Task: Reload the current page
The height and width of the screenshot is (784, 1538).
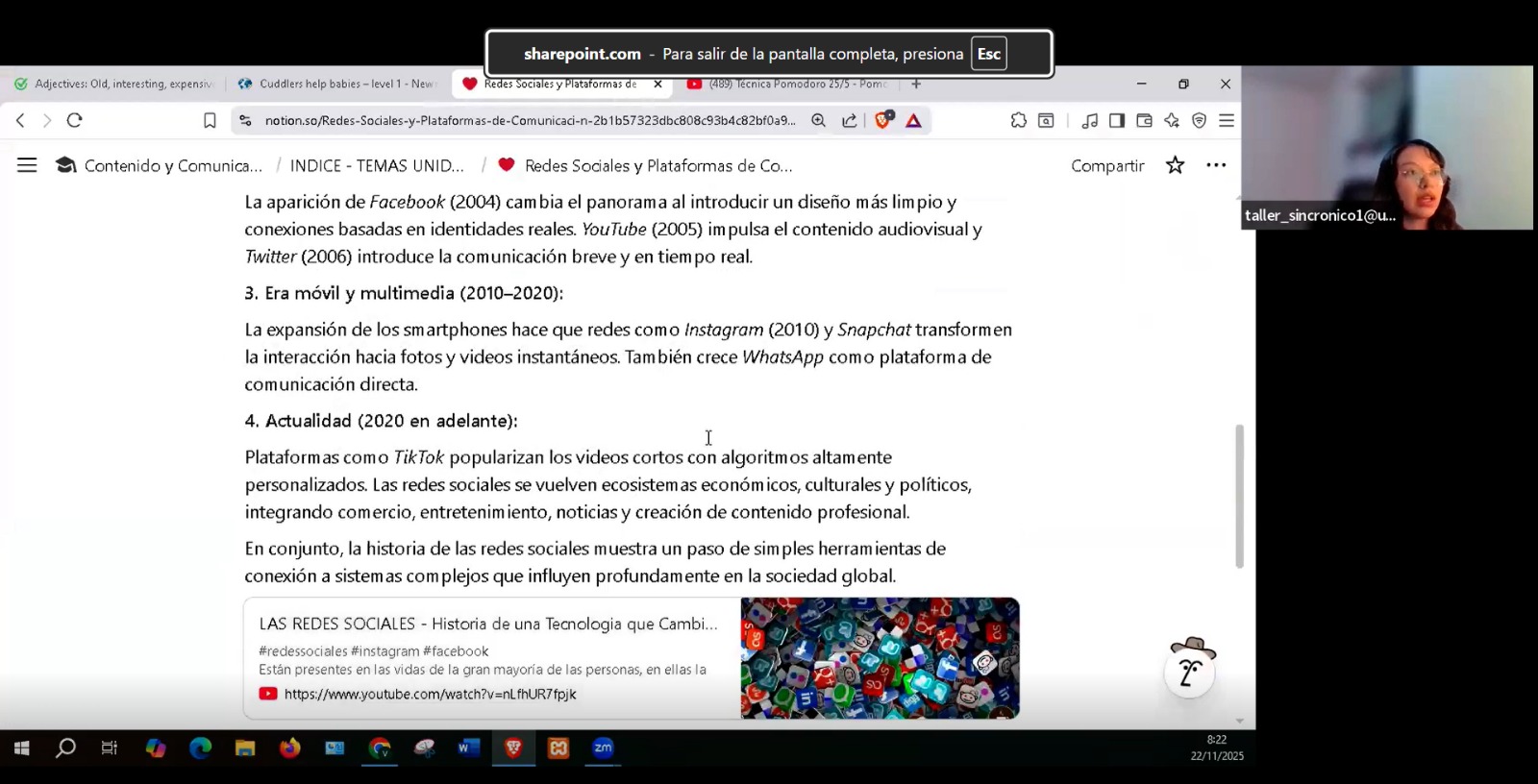Action: tap(75, 120)
